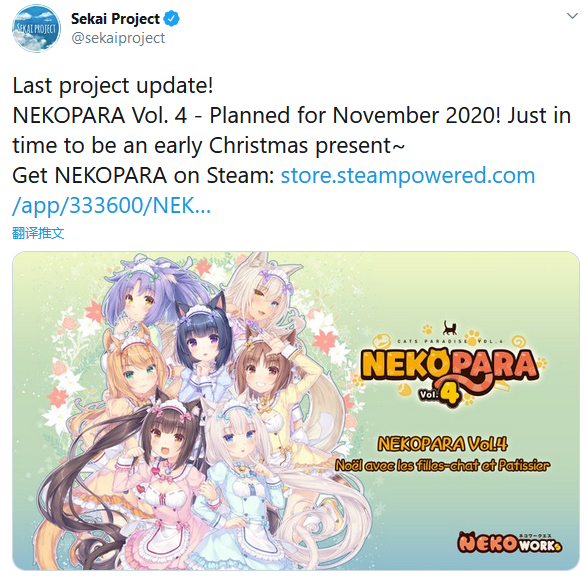Click the yellow Vol. 4 badge

438,394
